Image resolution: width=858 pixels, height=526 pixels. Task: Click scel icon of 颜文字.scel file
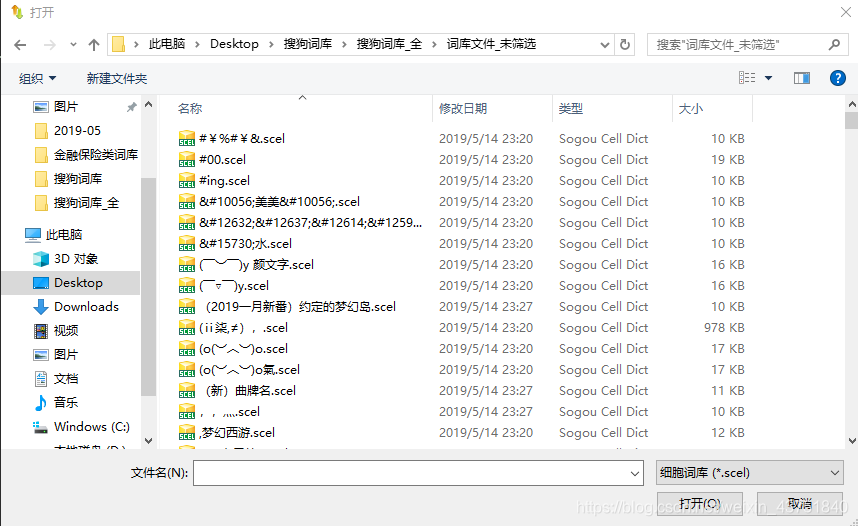tap(187, 265)
